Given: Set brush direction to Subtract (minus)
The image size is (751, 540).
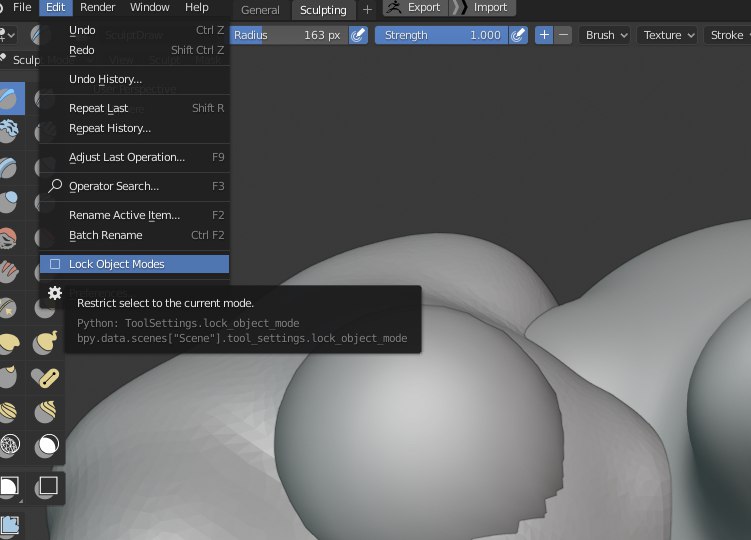Looking at the screenshot, I should pyautogui.click(x=563, y=35).
